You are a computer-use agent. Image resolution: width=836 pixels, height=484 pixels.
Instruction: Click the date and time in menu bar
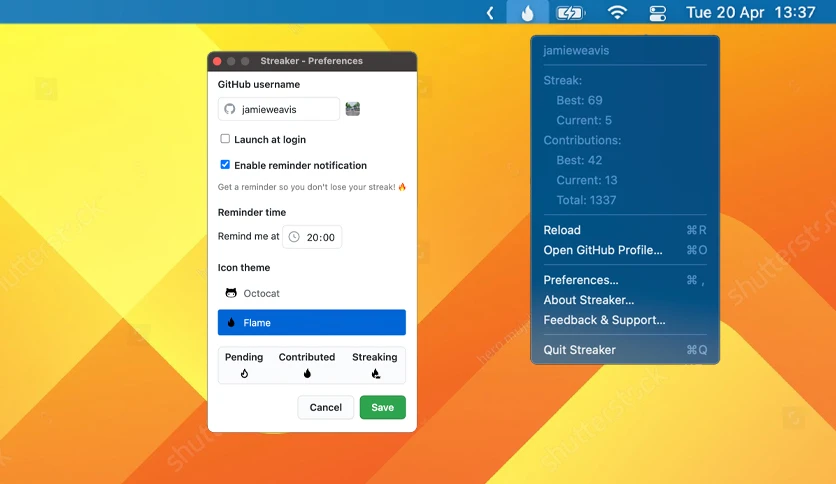751,12
